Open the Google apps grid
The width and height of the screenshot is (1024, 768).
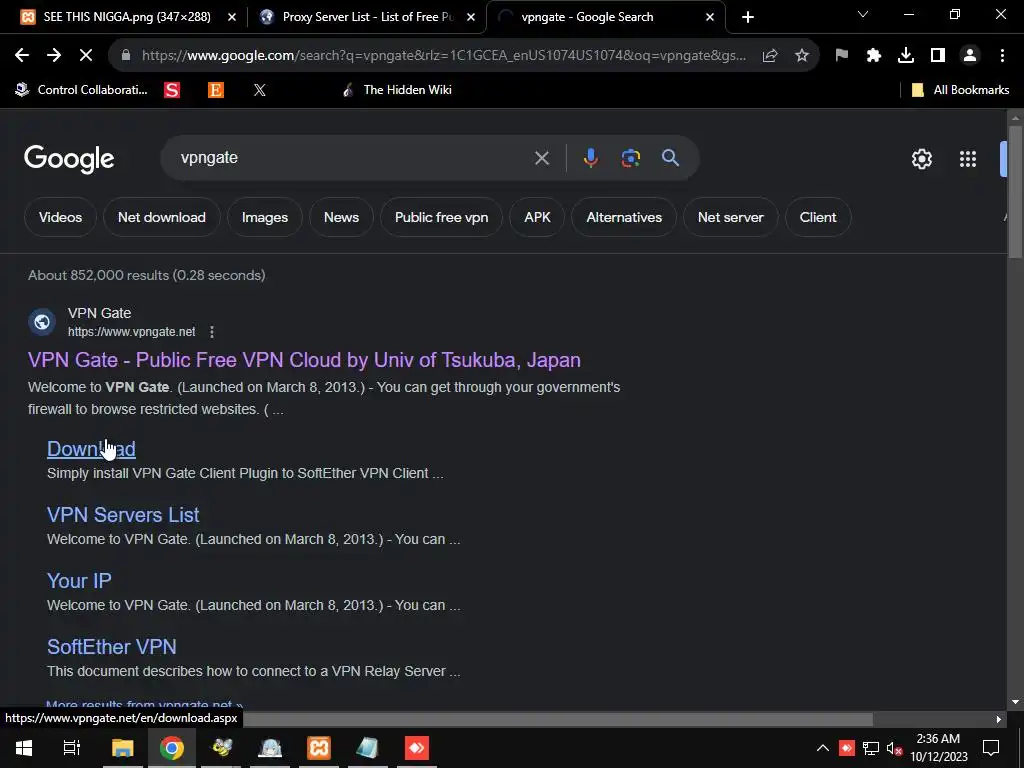pos(968,159)
